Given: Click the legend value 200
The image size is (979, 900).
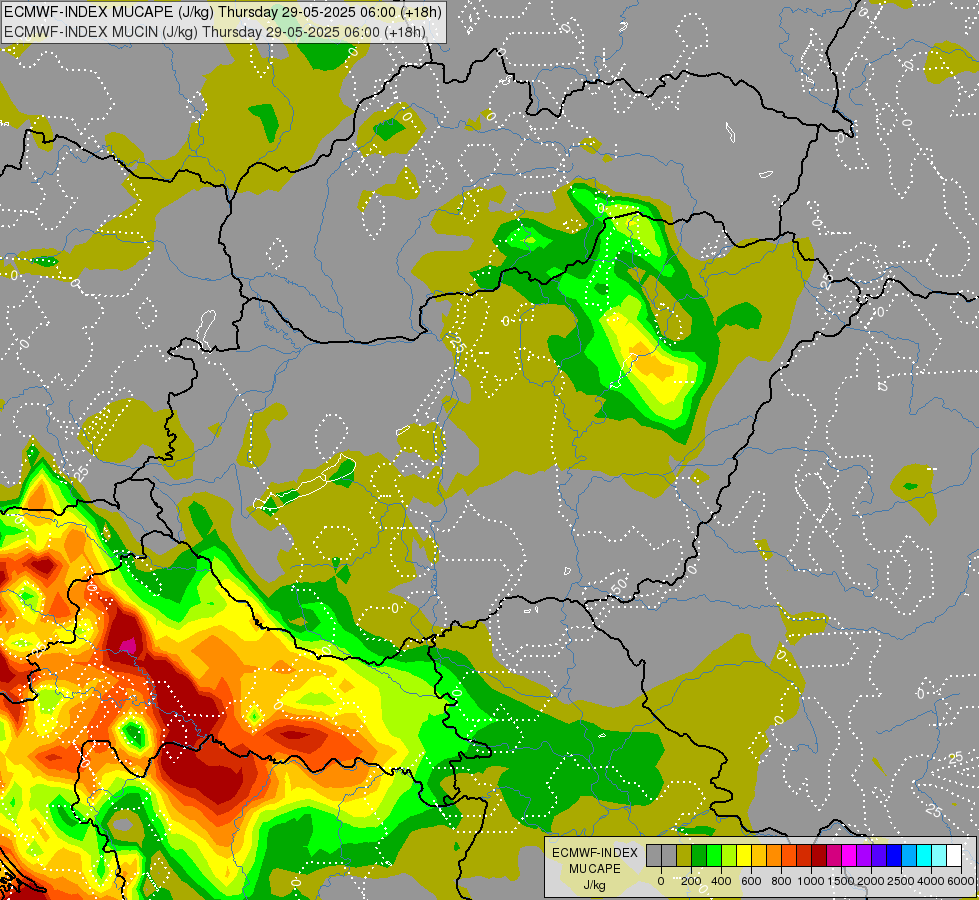Looking at the screenshot, I should click(x=691, y=881).
